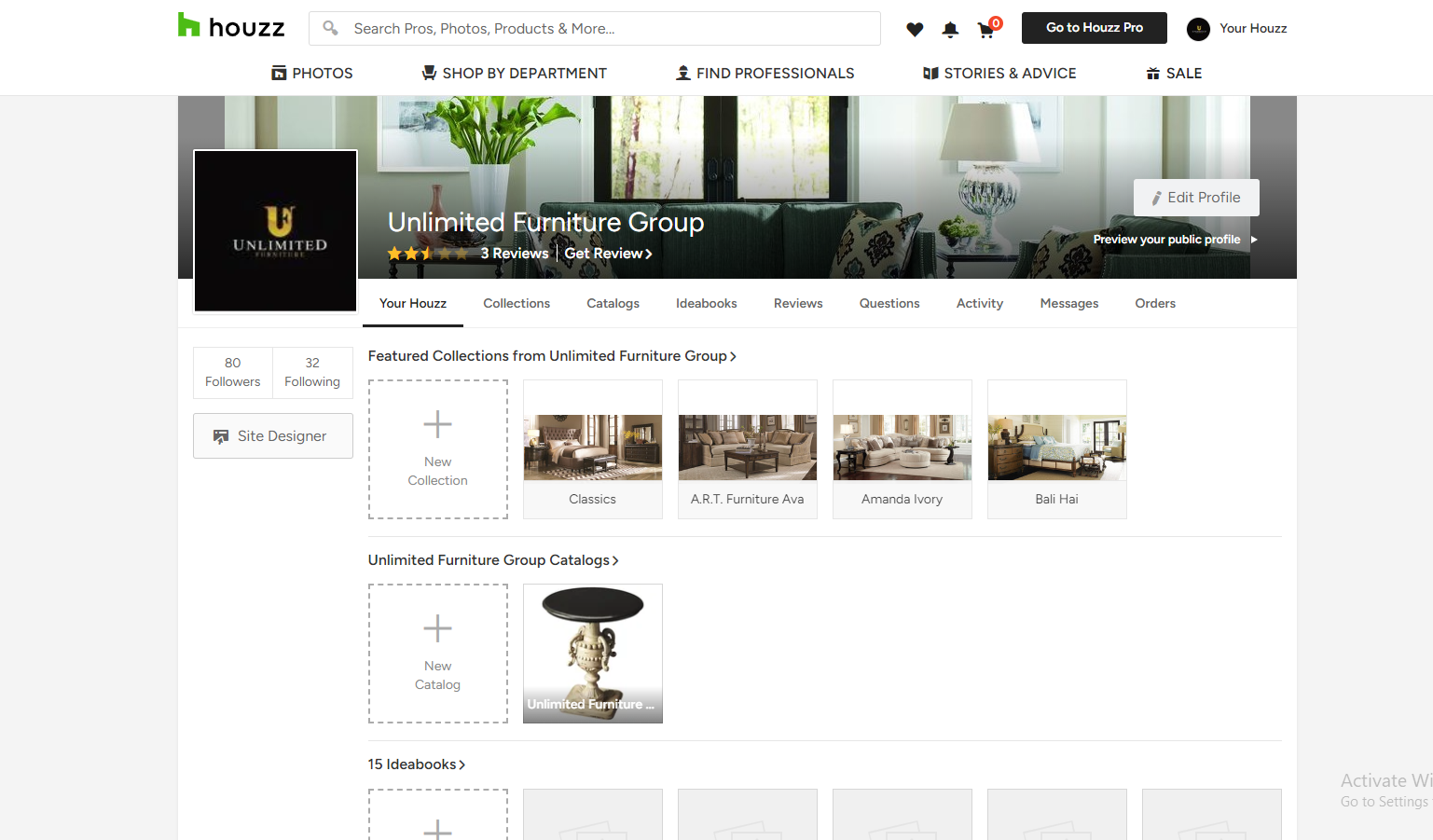Open the Unlimited Furniture catalog thumbnail

(x=593, y=654)
